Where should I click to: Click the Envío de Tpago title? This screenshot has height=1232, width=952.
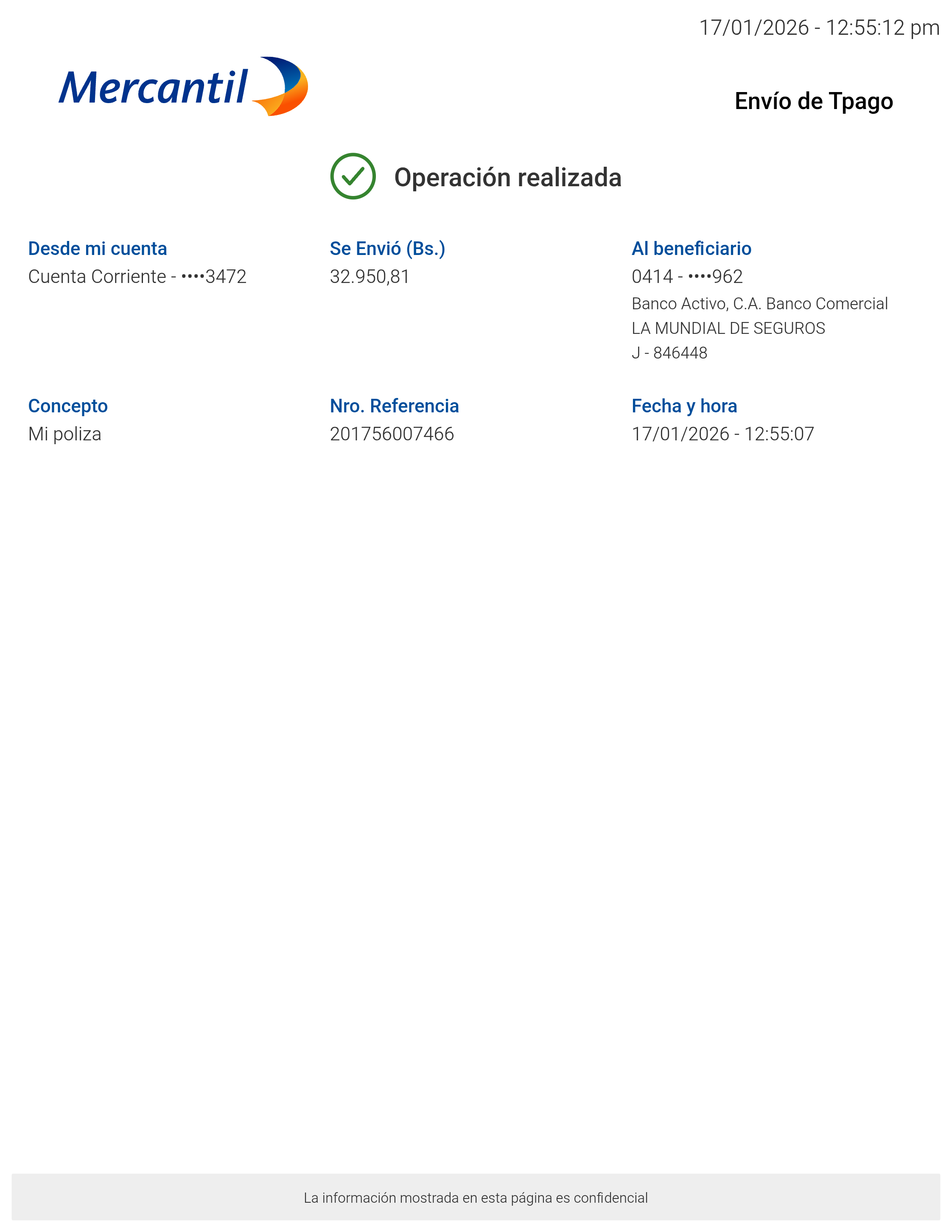813,101
